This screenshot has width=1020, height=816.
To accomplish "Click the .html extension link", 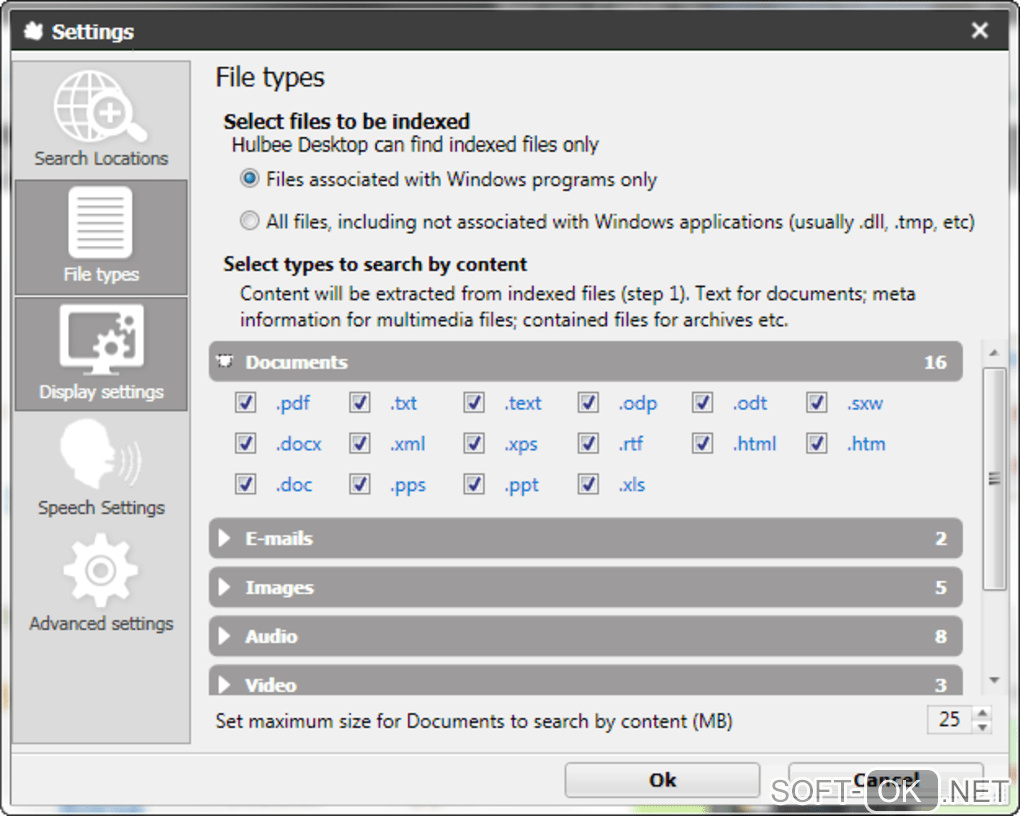I will tap(755, 444).
